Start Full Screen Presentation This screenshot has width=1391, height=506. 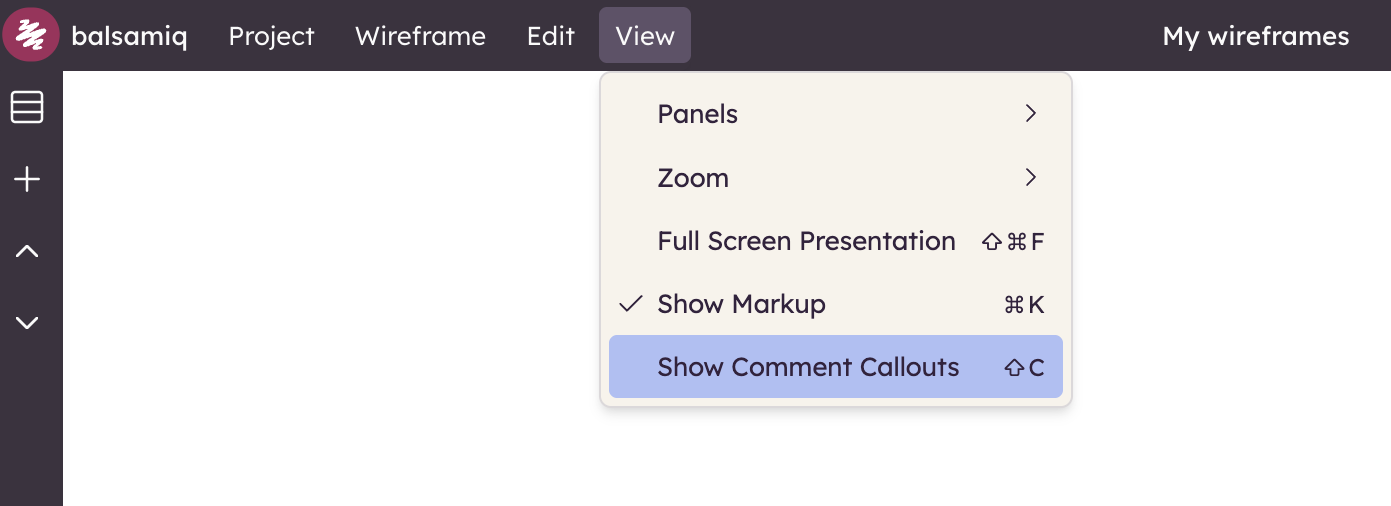(806, 241)
